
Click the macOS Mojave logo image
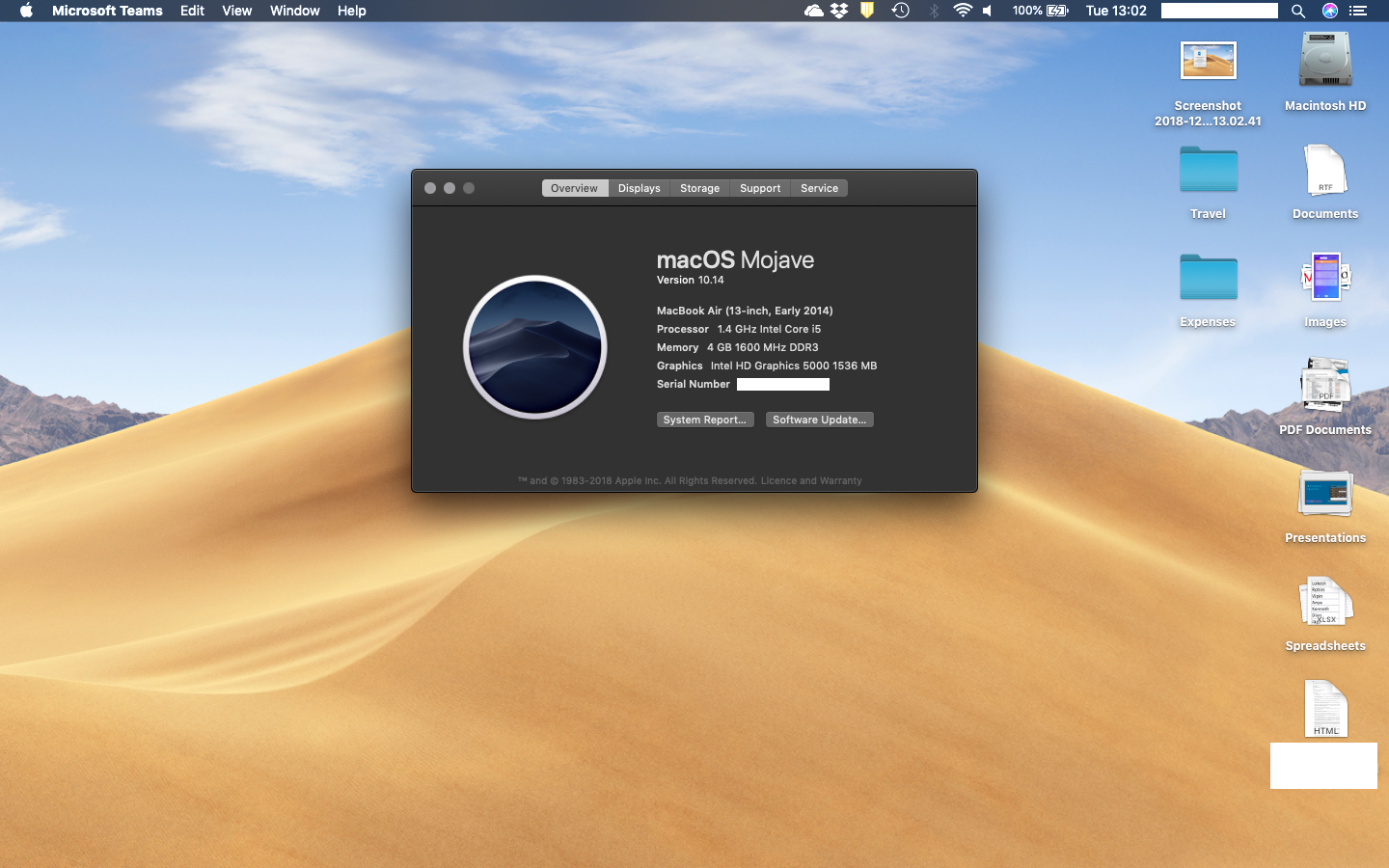pyautogui.click(x=535, y=347)
